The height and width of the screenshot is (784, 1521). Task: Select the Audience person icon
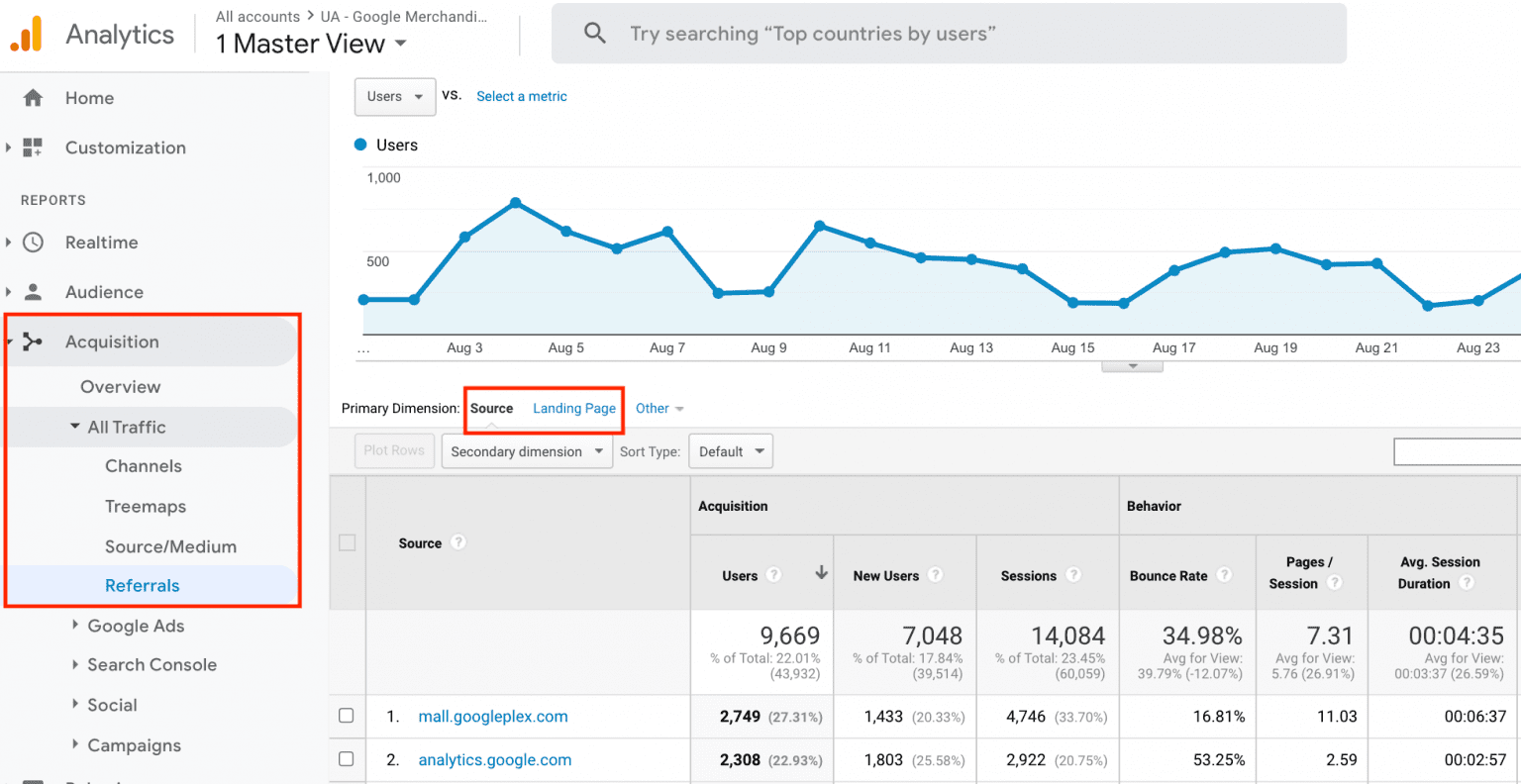pos(35,291)
